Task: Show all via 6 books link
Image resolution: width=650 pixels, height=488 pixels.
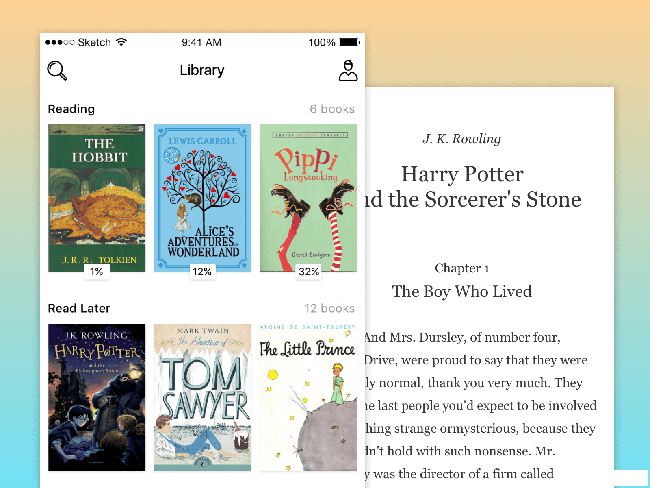Action: tap(332, 109)
